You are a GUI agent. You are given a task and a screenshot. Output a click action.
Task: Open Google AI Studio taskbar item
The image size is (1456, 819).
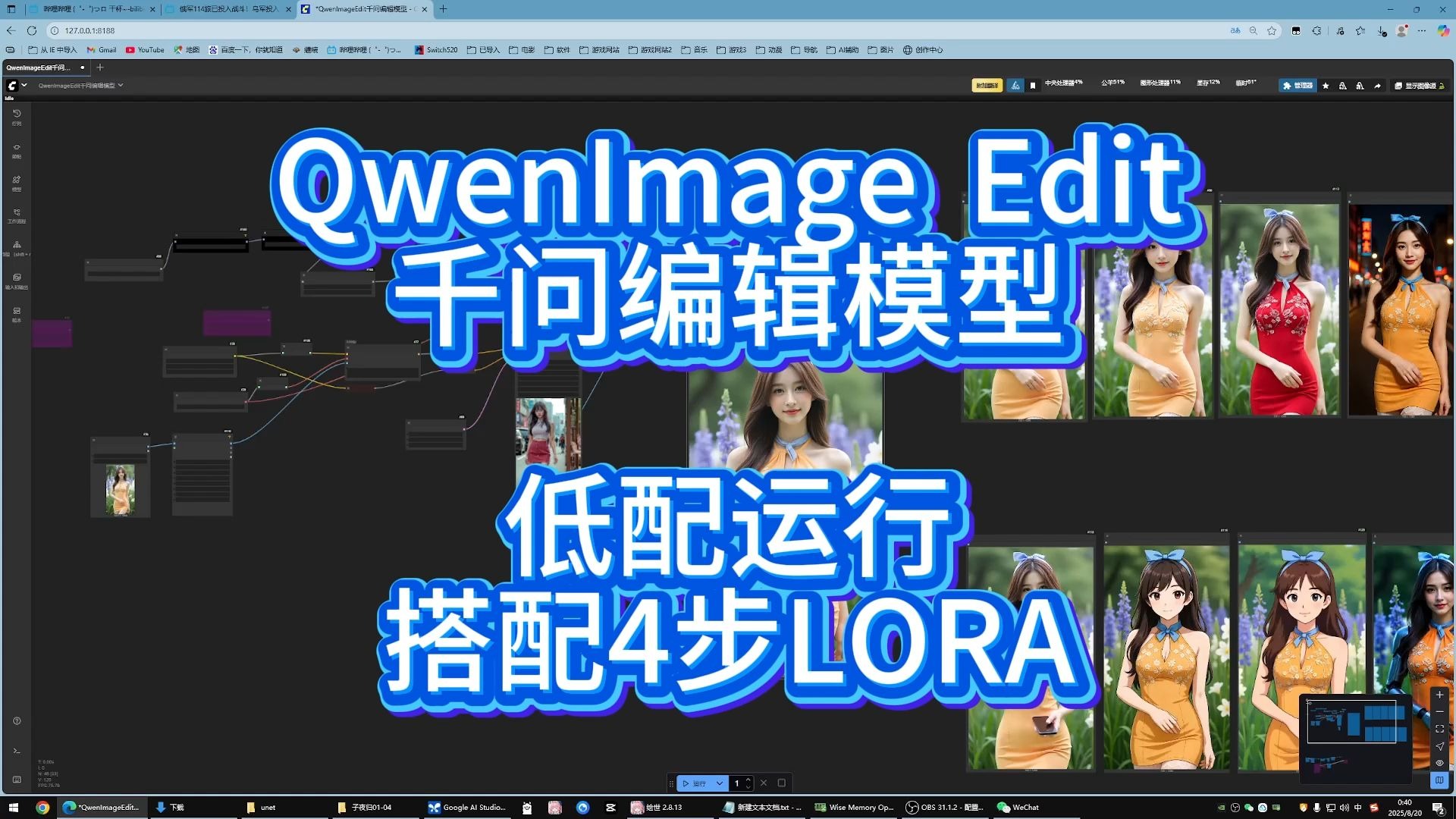click(467, 808)
